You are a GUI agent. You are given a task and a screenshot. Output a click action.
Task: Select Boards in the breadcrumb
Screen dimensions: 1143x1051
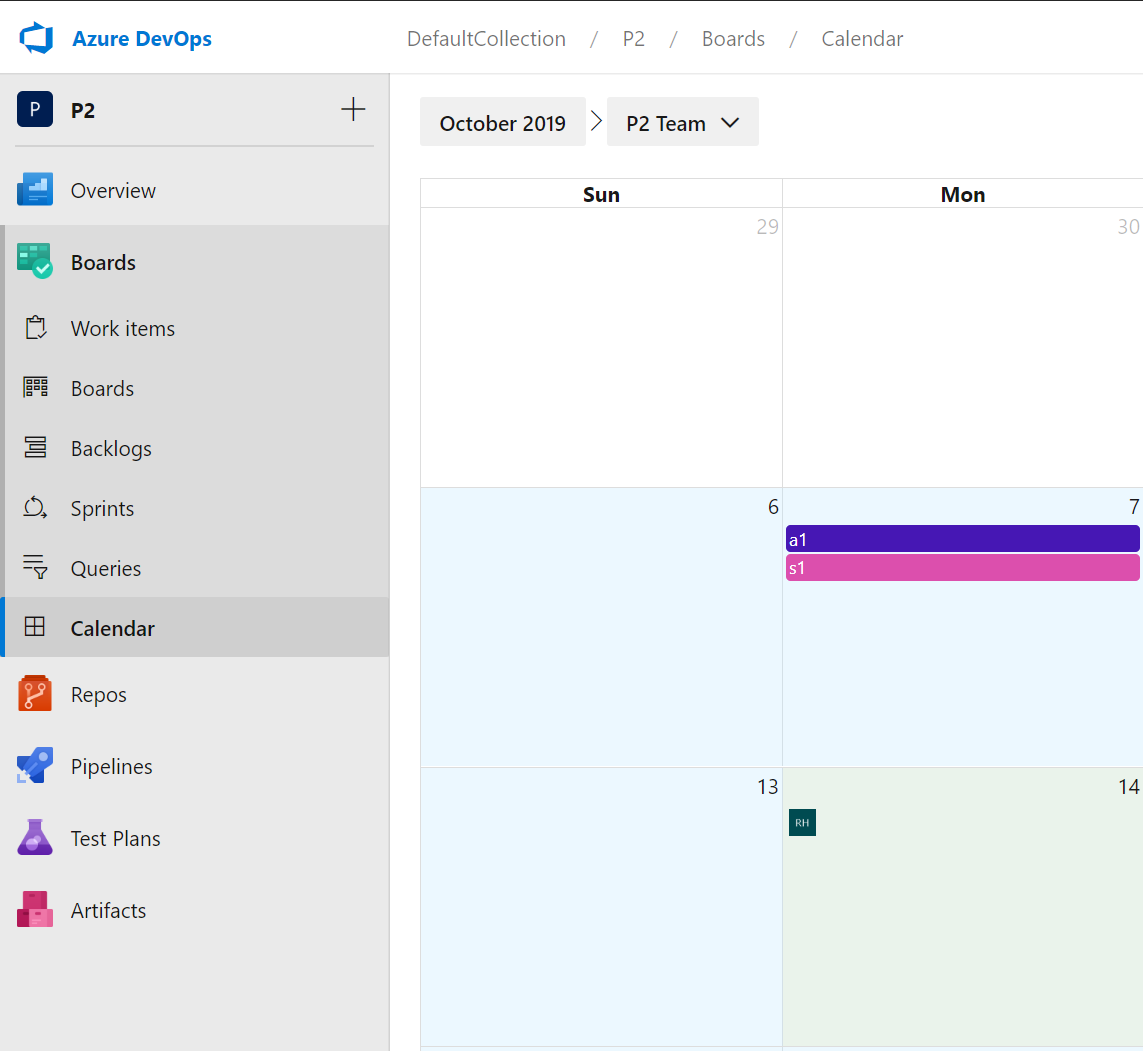(x=733, y=38)
